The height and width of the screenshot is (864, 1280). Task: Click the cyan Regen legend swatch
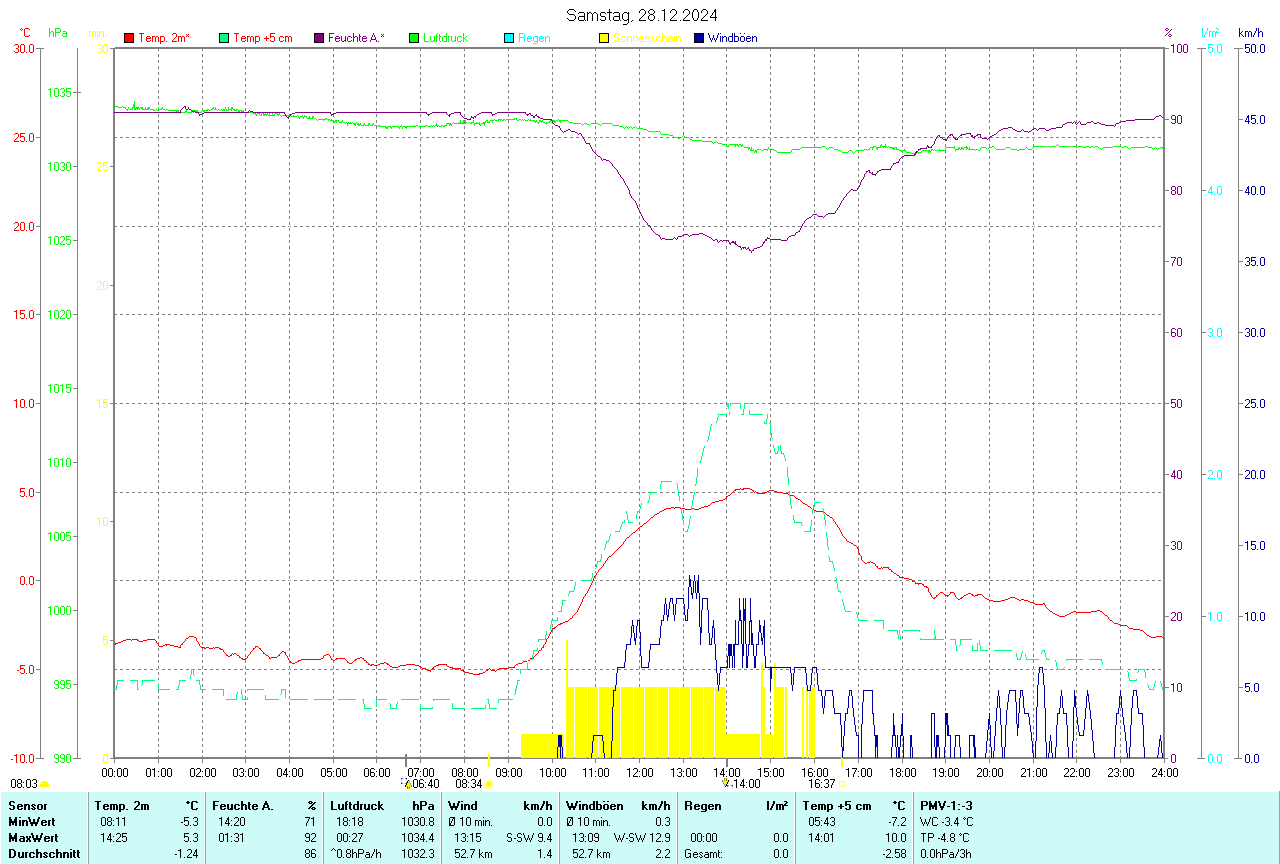509,38
